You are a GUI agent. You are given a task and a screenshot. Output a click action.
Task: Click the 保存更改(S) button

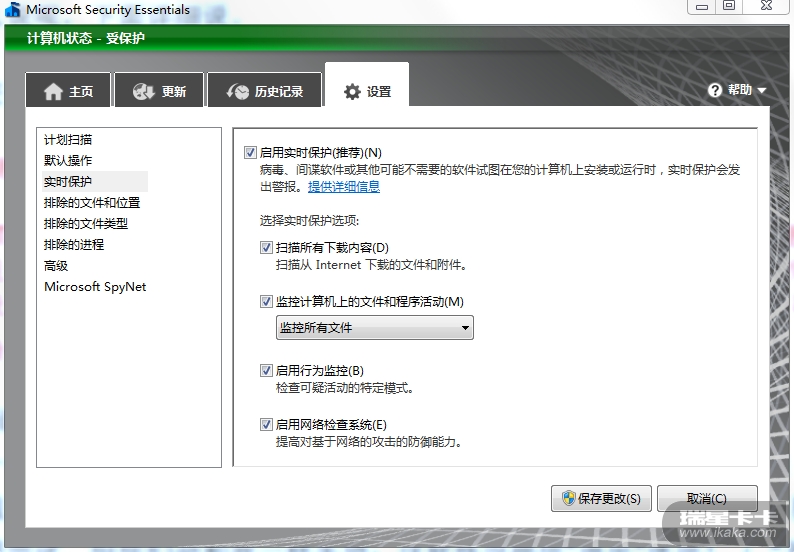tap(601, 498)
